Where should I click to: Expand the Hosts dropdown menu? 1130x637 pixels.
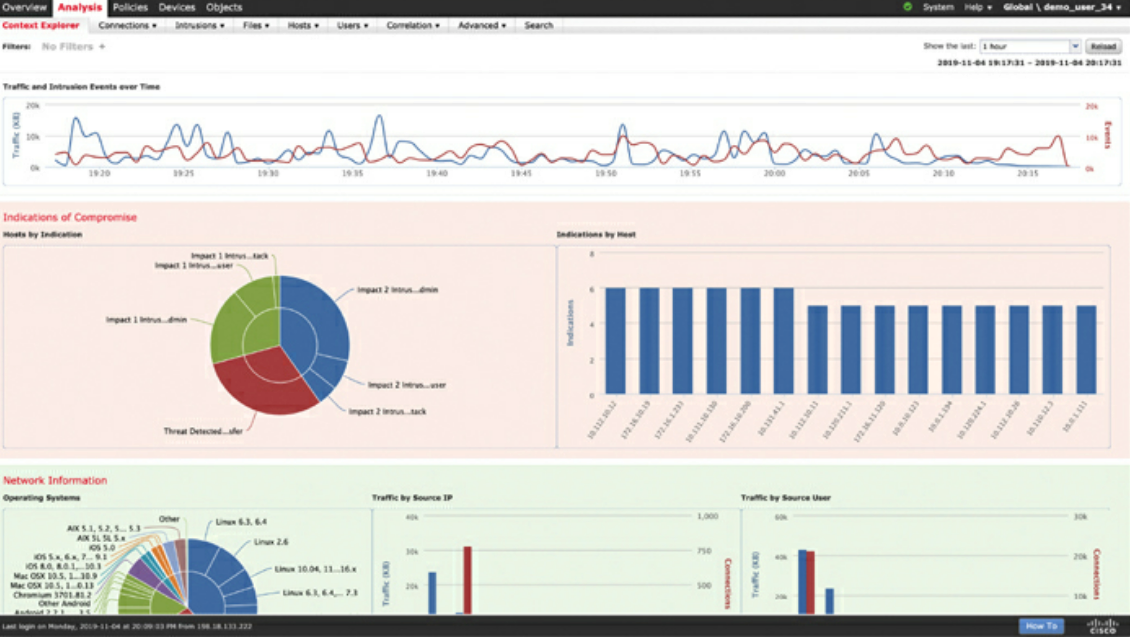303,25
